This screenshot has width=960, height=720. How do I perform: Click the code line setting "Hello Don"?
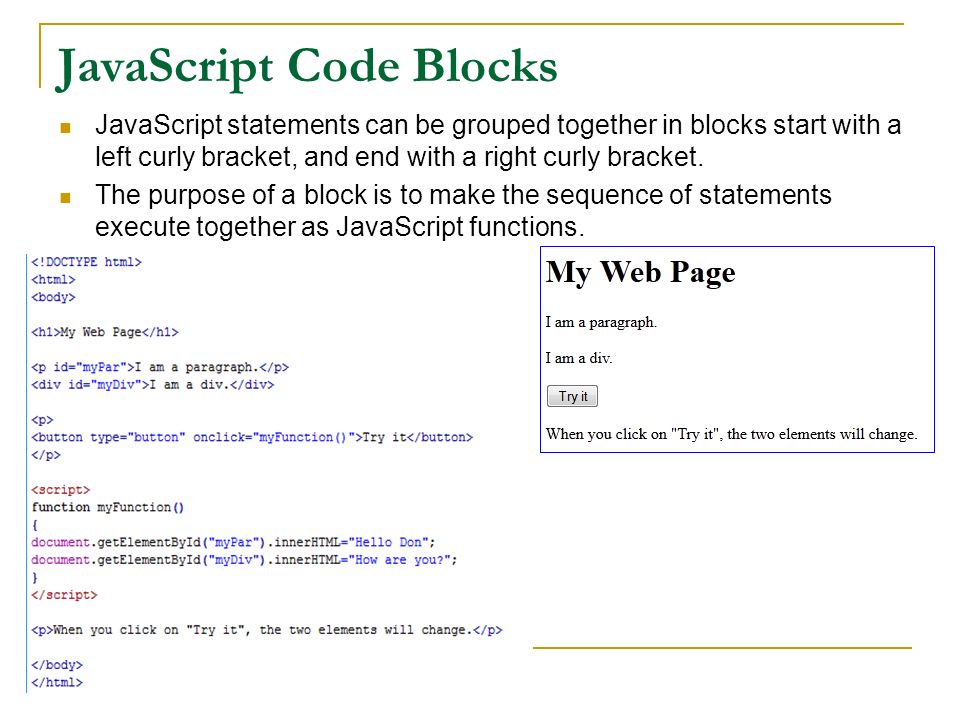coord(233,542)
